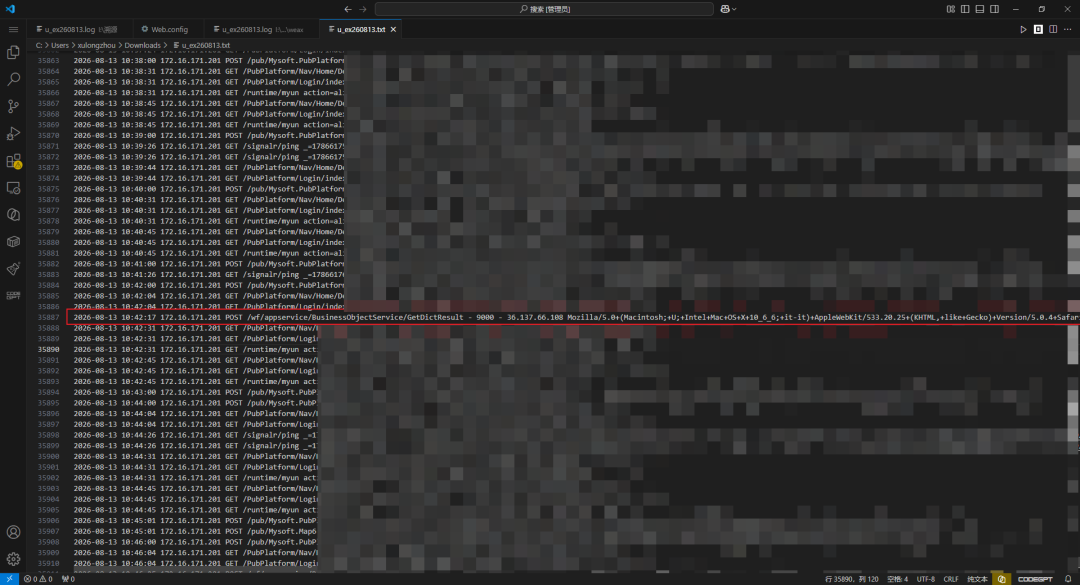
Task: Open the Copilot chat dropdown arrow
Action: [x=734, y=9]
